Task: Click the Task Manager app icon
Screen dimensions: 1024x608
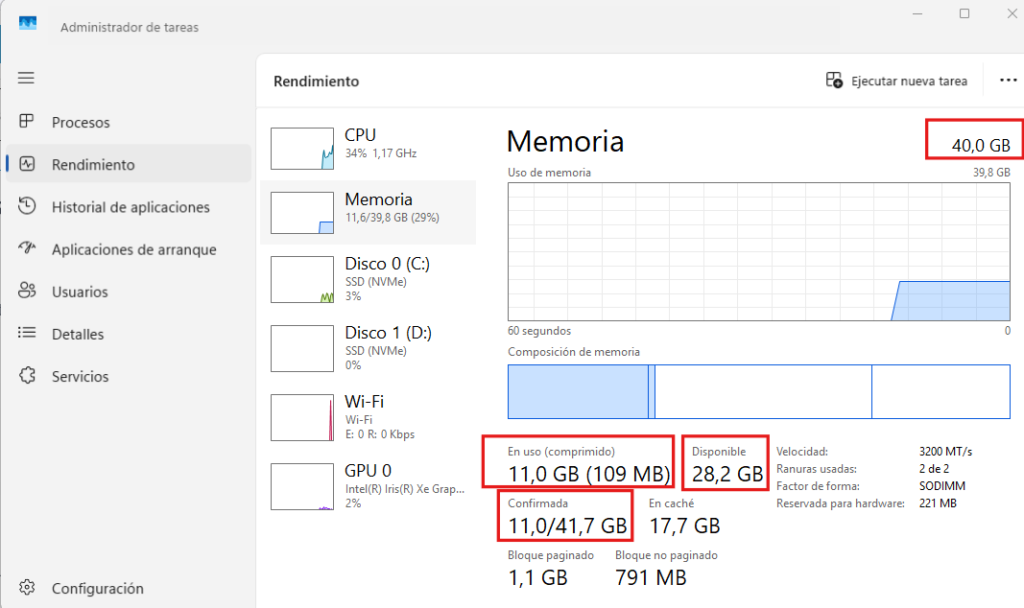Action: [28, 23]
